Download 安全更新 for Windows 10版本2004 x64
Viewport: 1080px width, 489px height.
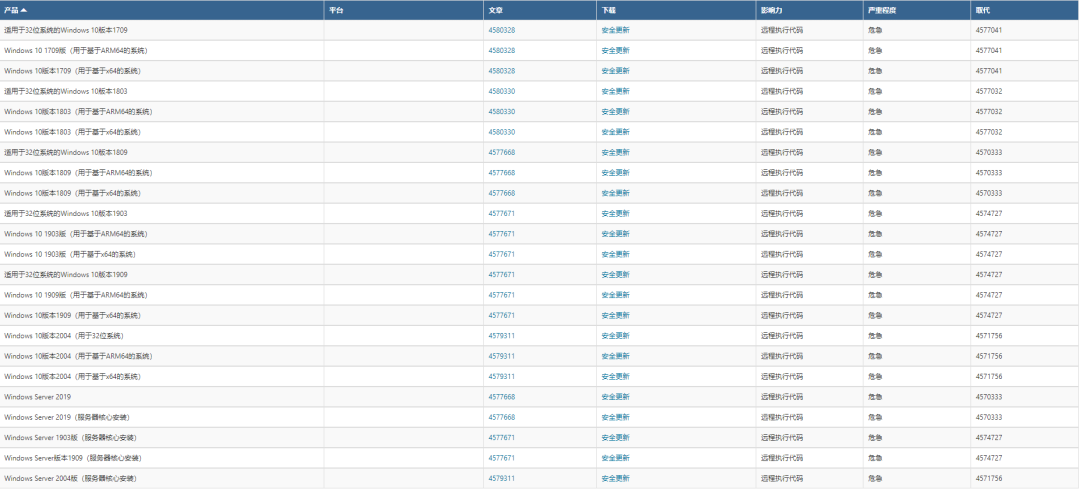(x=615, y=377)
